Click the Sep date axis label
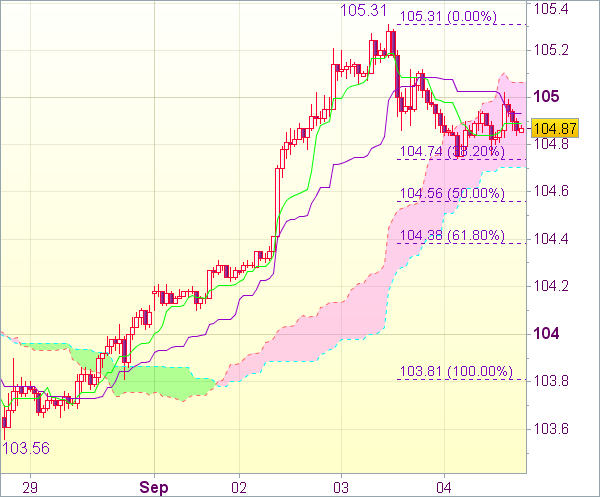This screenshot has height=497, width=600. (154, 488)
